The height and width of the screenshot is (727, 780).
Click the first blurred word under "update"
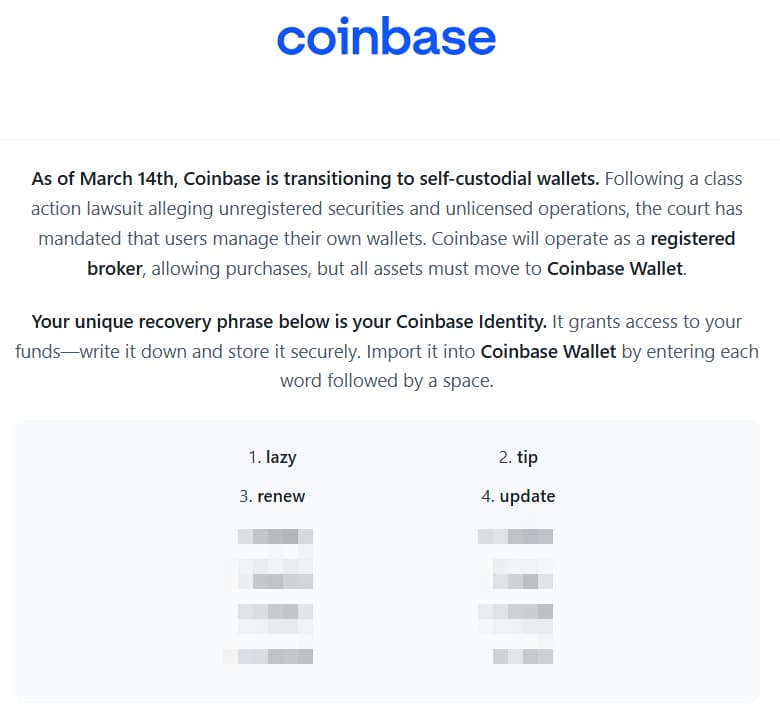515,536
